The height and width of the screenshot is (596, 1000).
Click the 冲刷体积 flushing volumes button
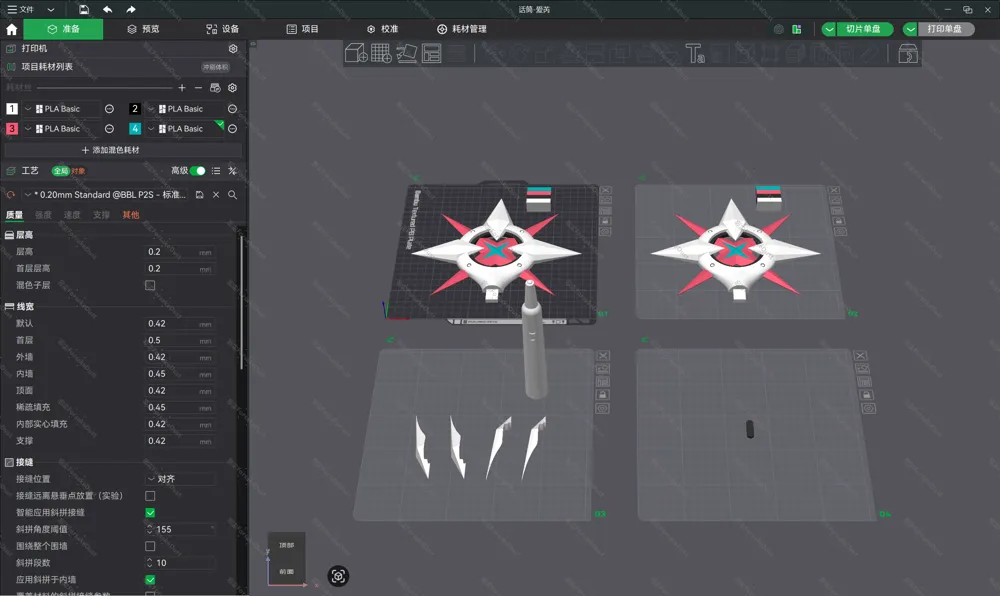coord(216,67)
